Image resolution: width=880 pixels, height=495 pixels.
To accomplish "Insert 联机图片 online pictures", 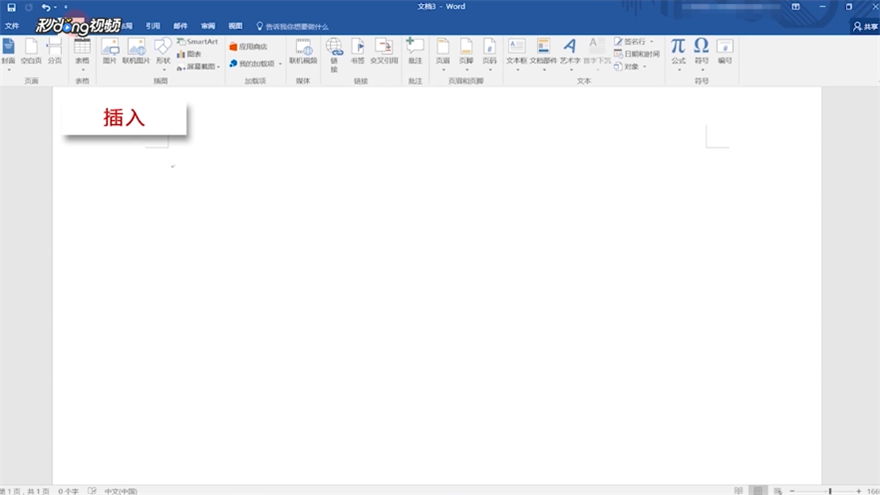I will (136, 52).
